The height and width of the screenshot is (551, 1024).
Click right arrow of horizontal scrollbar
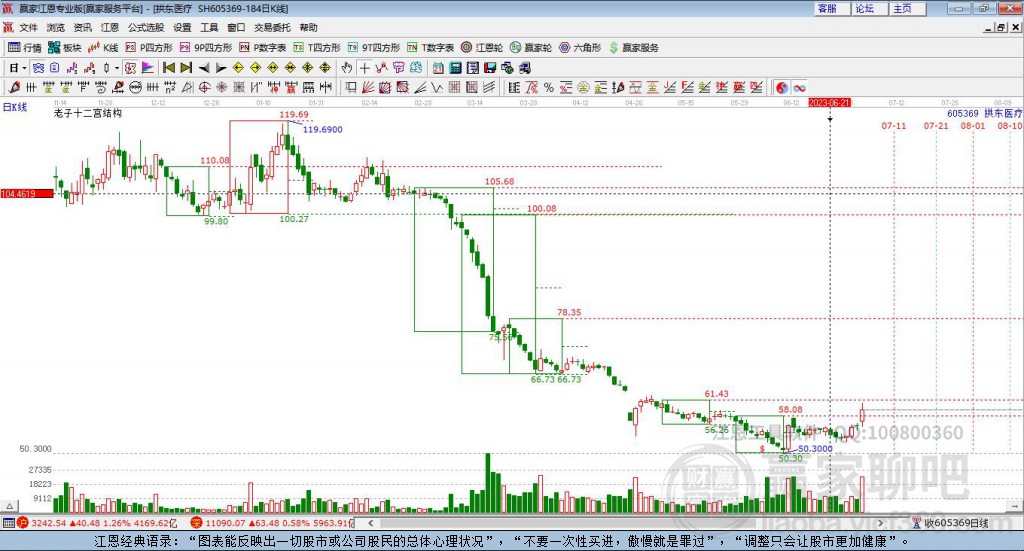click(880, 523)
